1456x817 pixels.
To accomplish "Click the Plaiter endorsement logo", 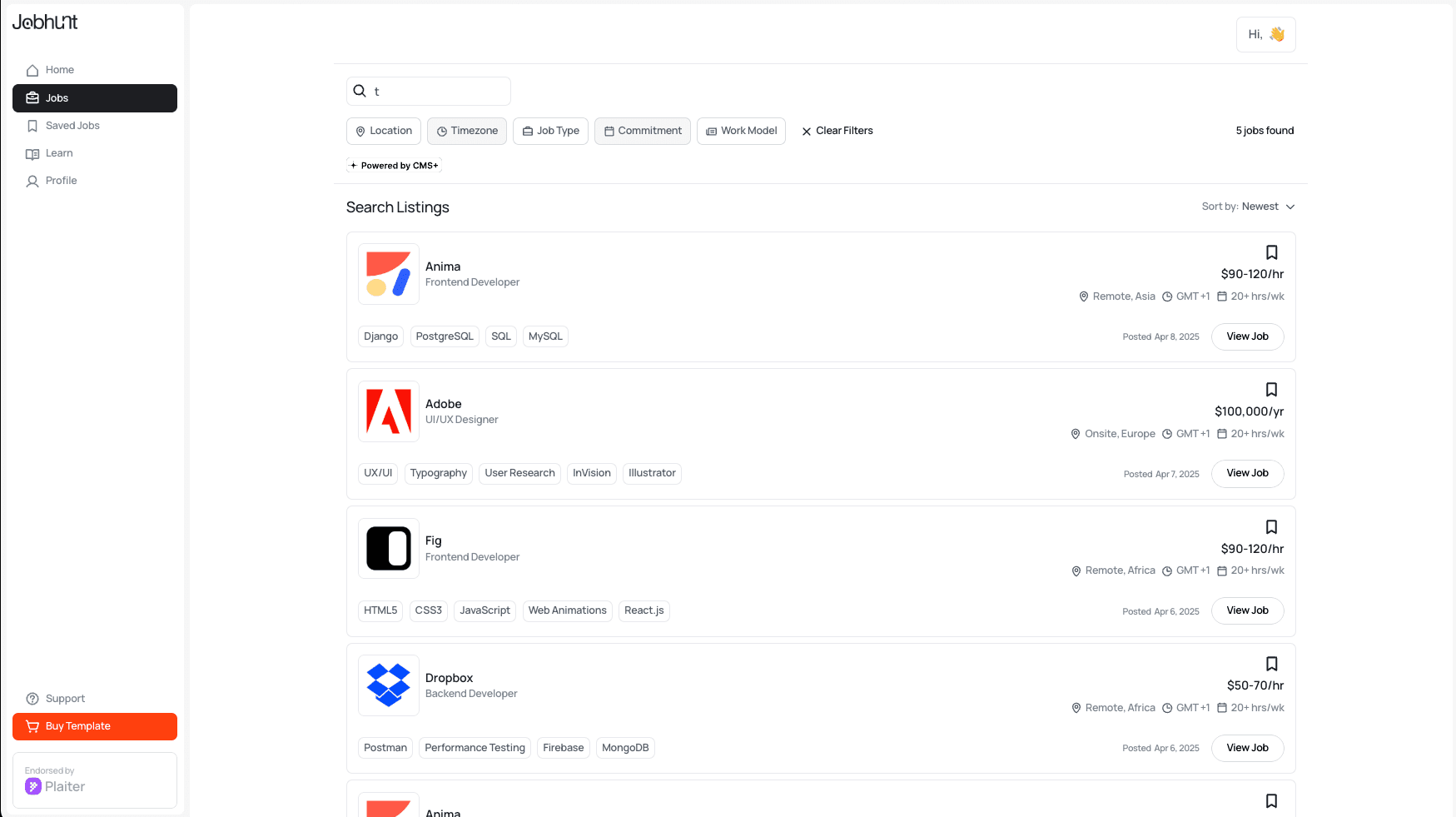I will (33, 786).
